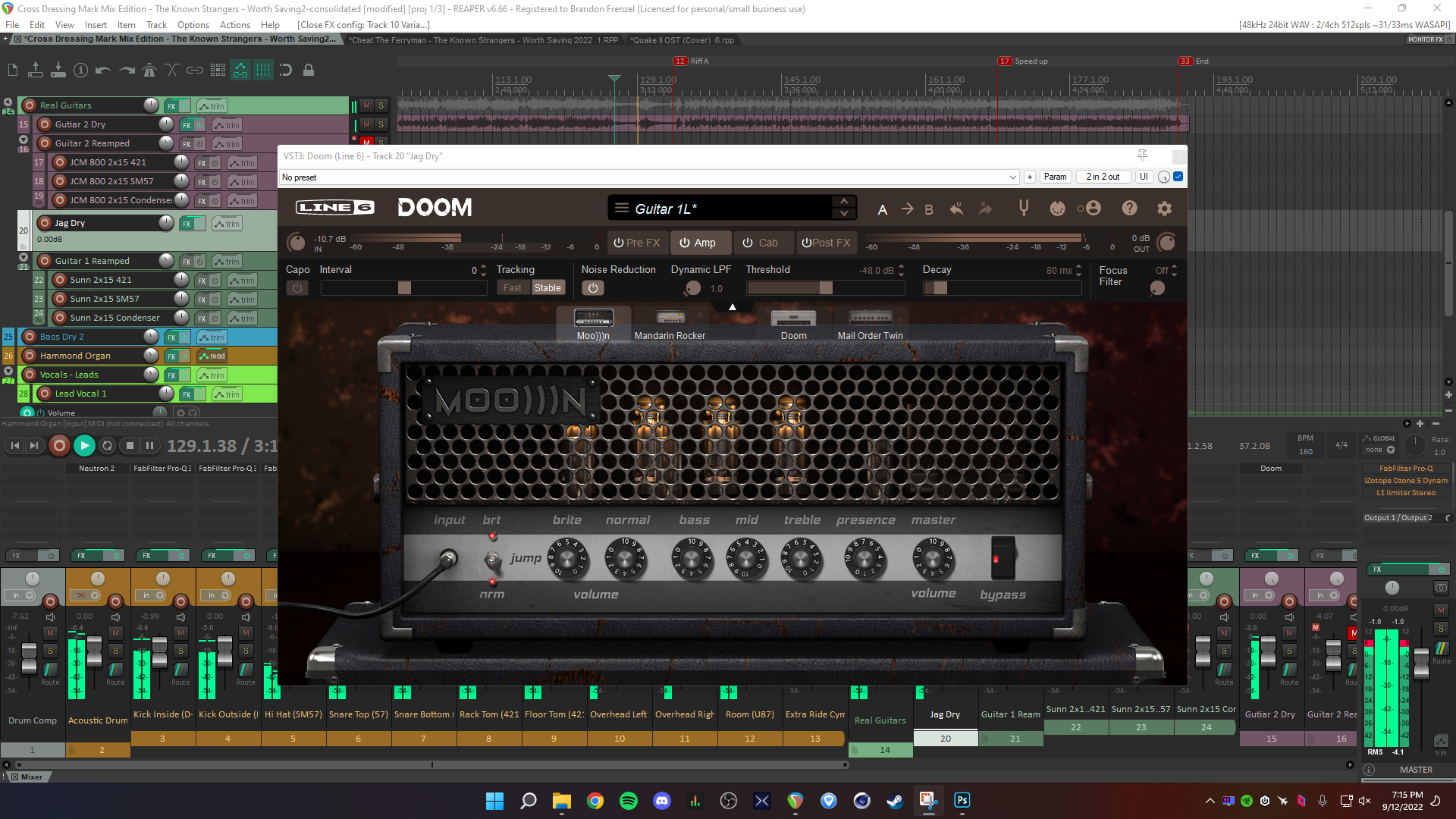Collapse the amp selector panel arrow
Screen dimensions: 1456x819
coord(733,307)
